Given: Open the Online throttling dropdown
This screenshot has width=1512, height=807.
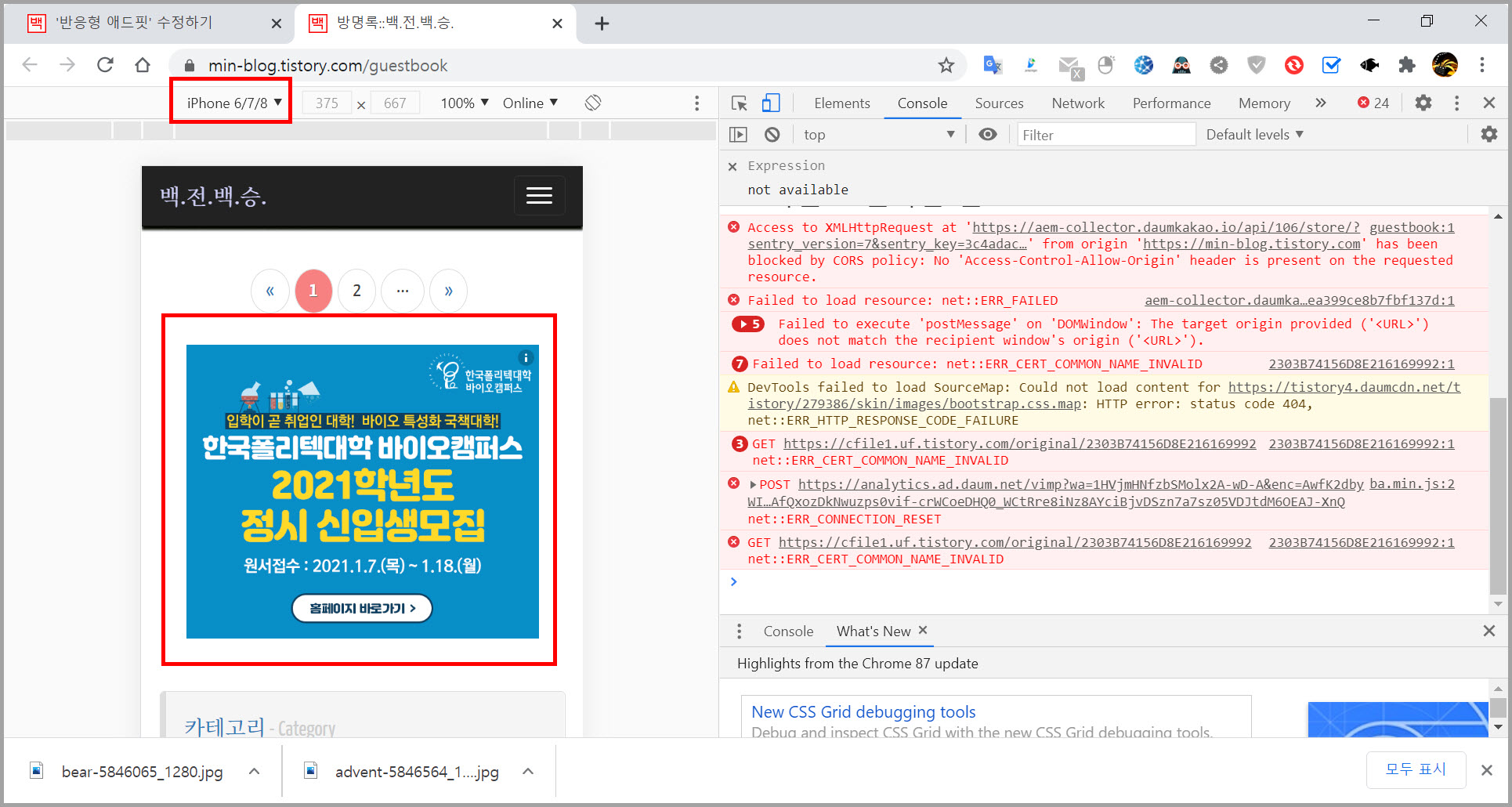Looking at the screenshot, I should (530, 103).
